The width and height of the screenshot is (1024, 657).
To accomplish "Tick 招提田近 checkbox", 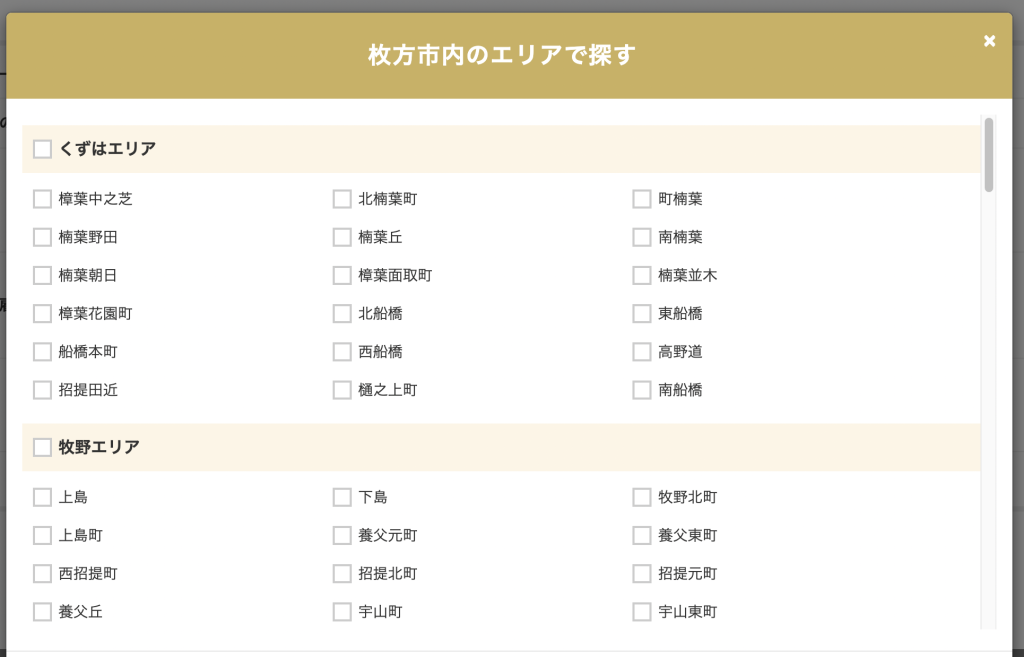I will pos(42,390).
